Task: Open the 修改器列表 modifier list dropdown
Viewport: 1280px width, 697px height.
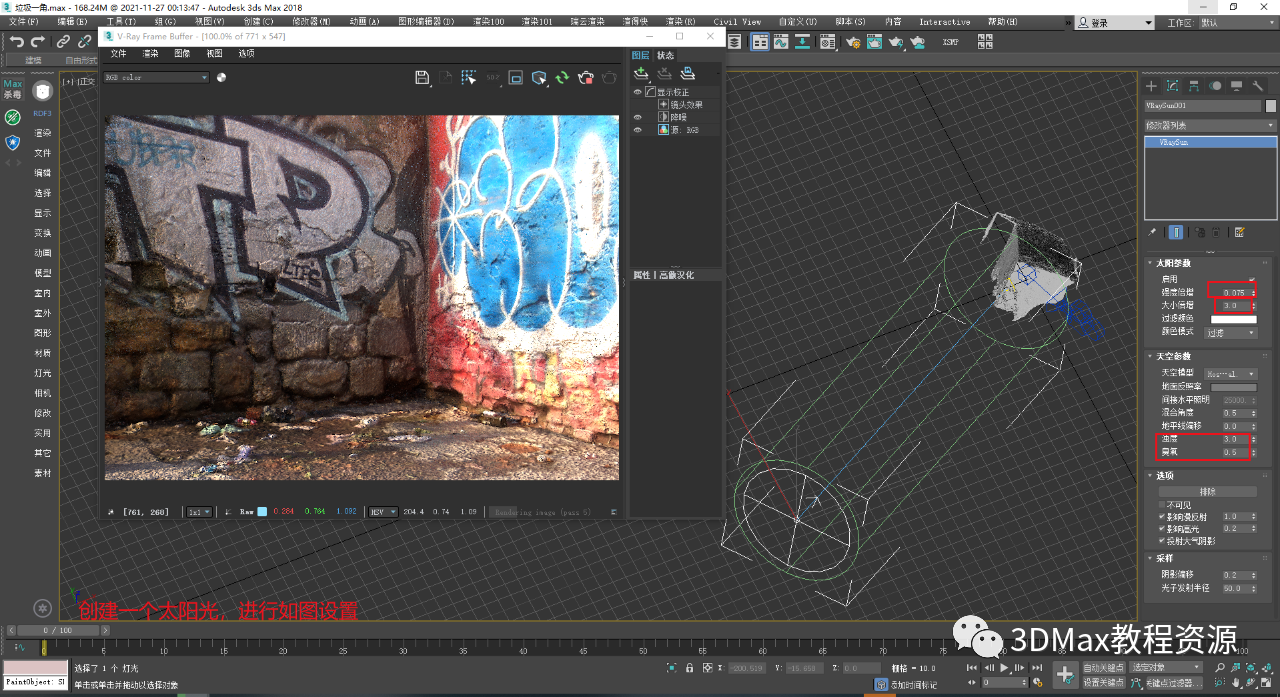Action: click(1211, 125)
